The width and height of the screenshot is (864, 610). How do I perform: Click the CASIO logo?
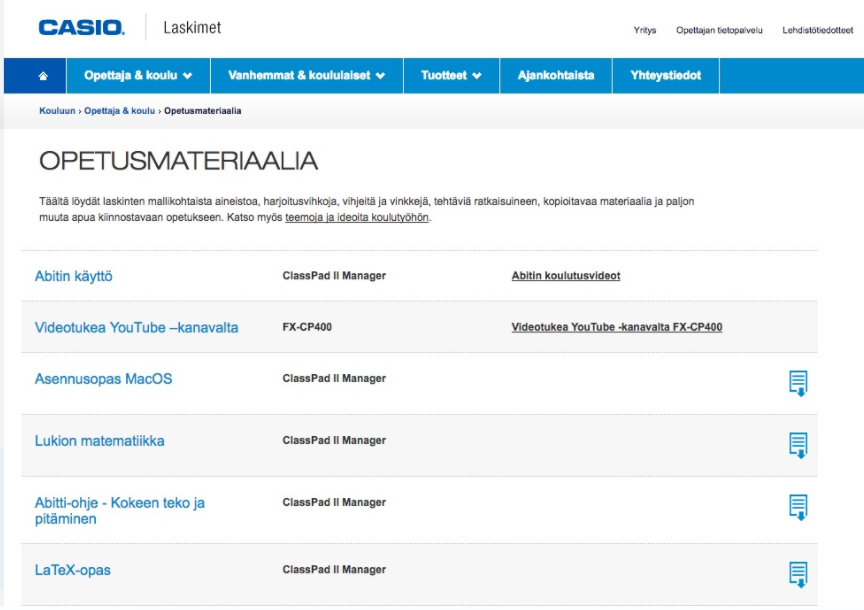82,28
